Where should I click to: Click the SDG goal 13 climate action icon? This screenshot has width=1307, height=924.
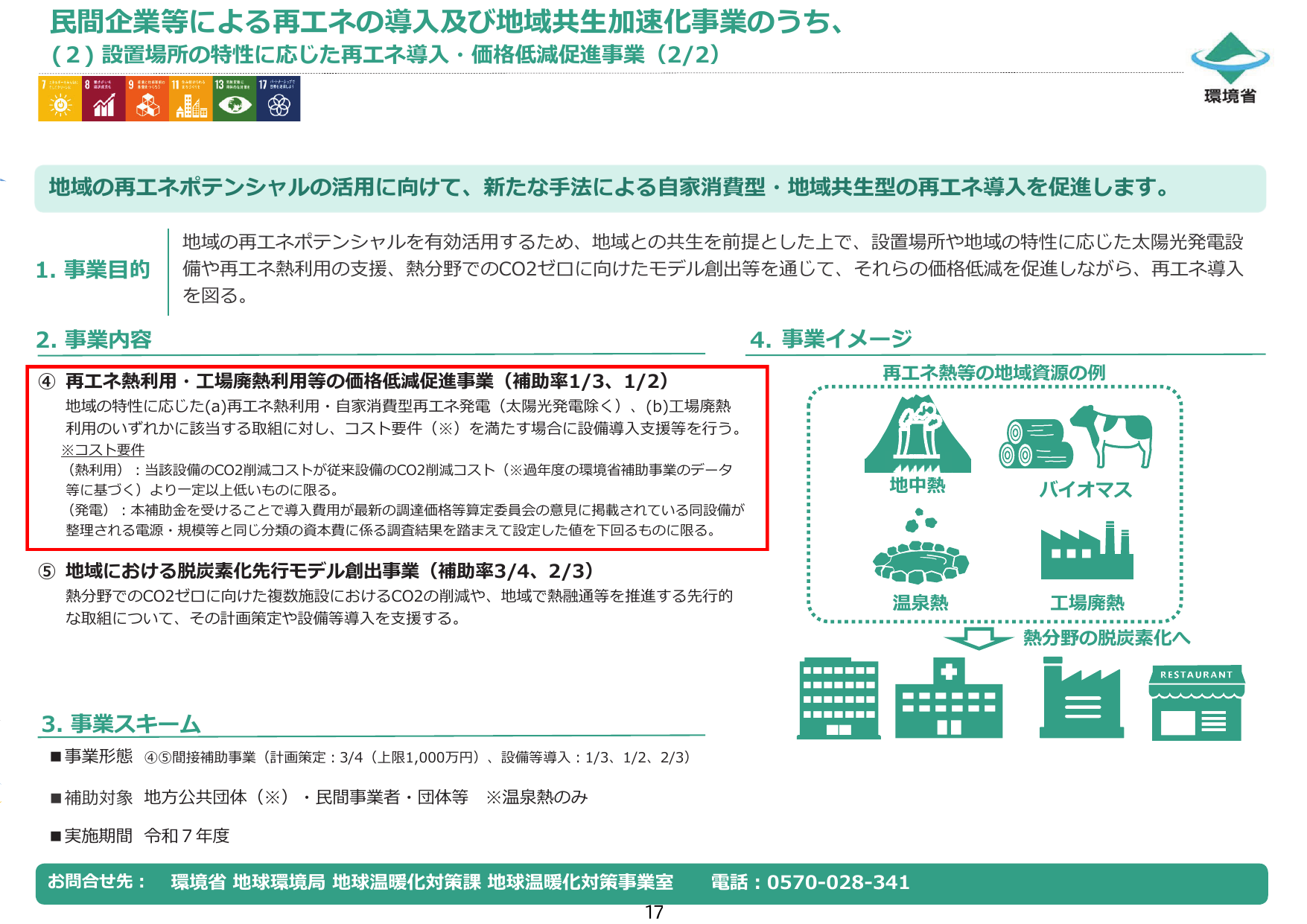tap(232, 101)
